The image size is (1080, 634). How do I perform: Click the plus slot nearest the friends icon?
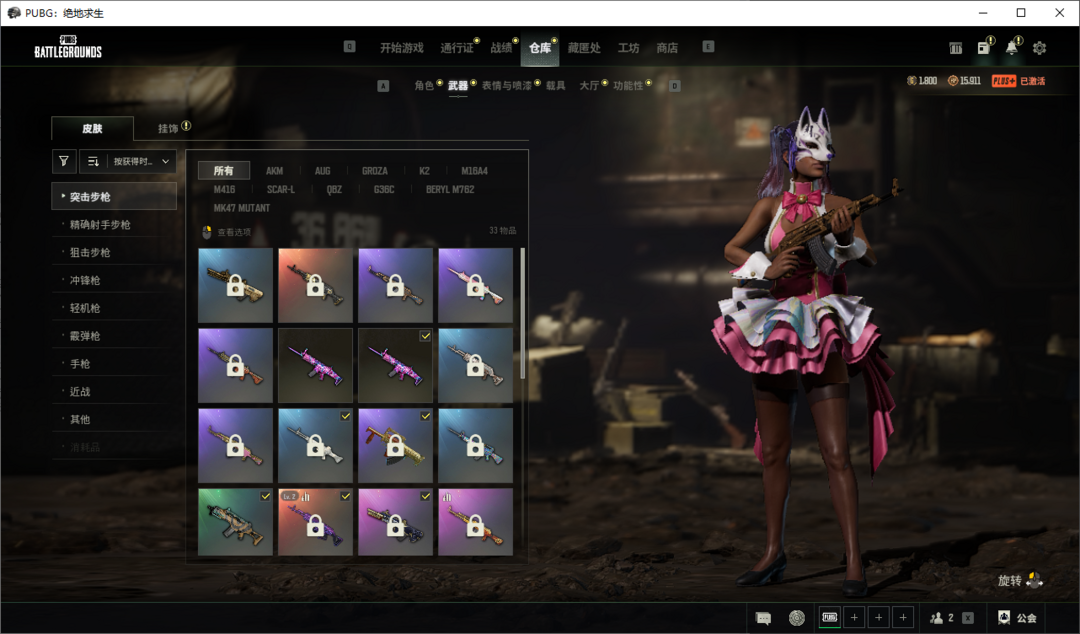pyautogui.click(x=903, y=617)
